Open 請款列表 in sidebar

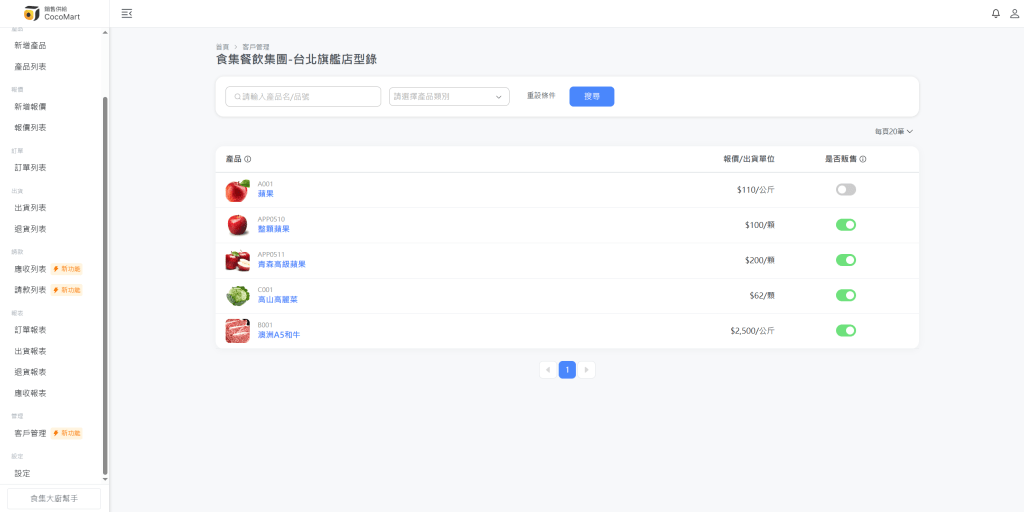(x=30, y=290)
